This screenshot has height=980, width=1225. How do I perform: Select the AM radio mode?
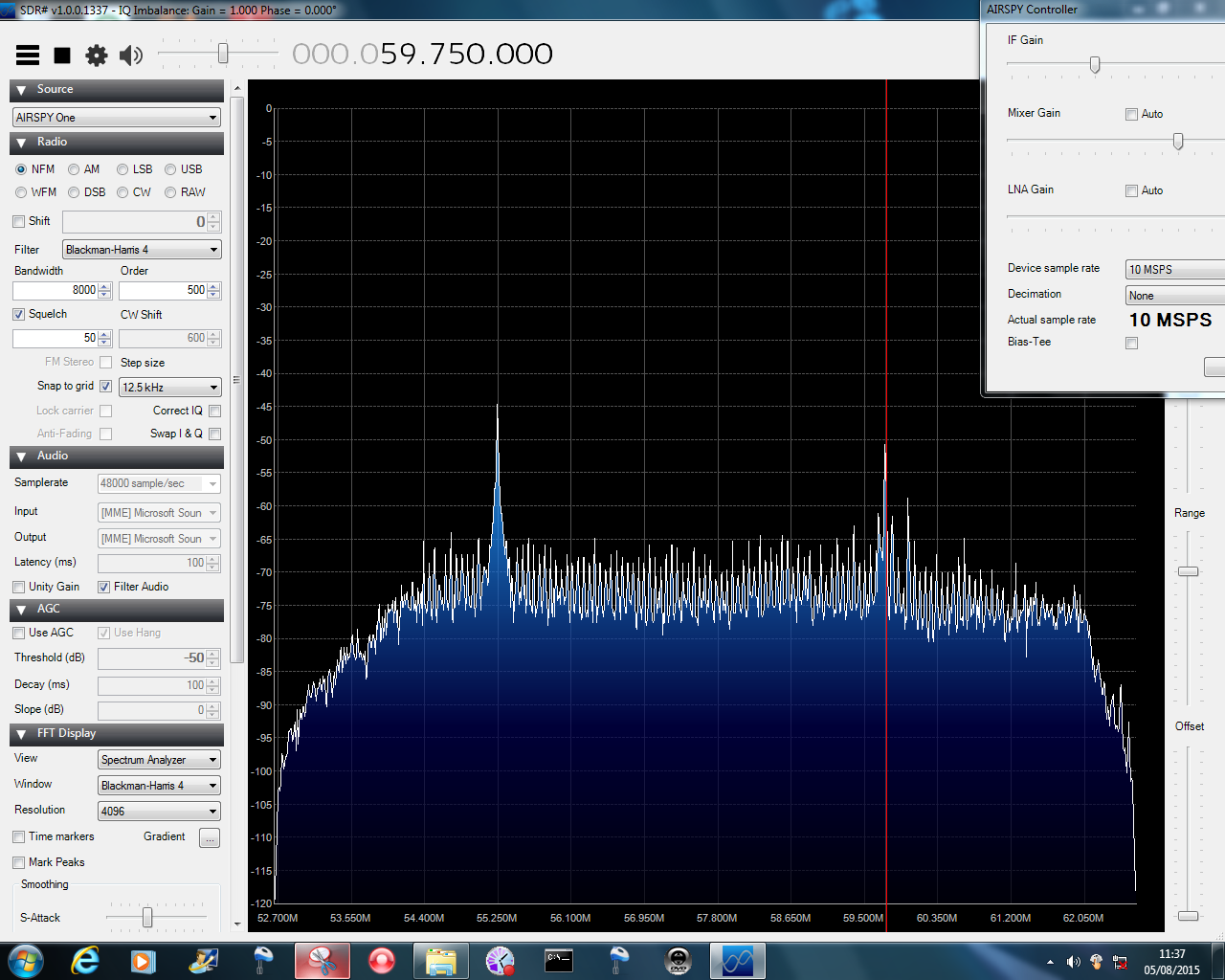coord(74,169)
